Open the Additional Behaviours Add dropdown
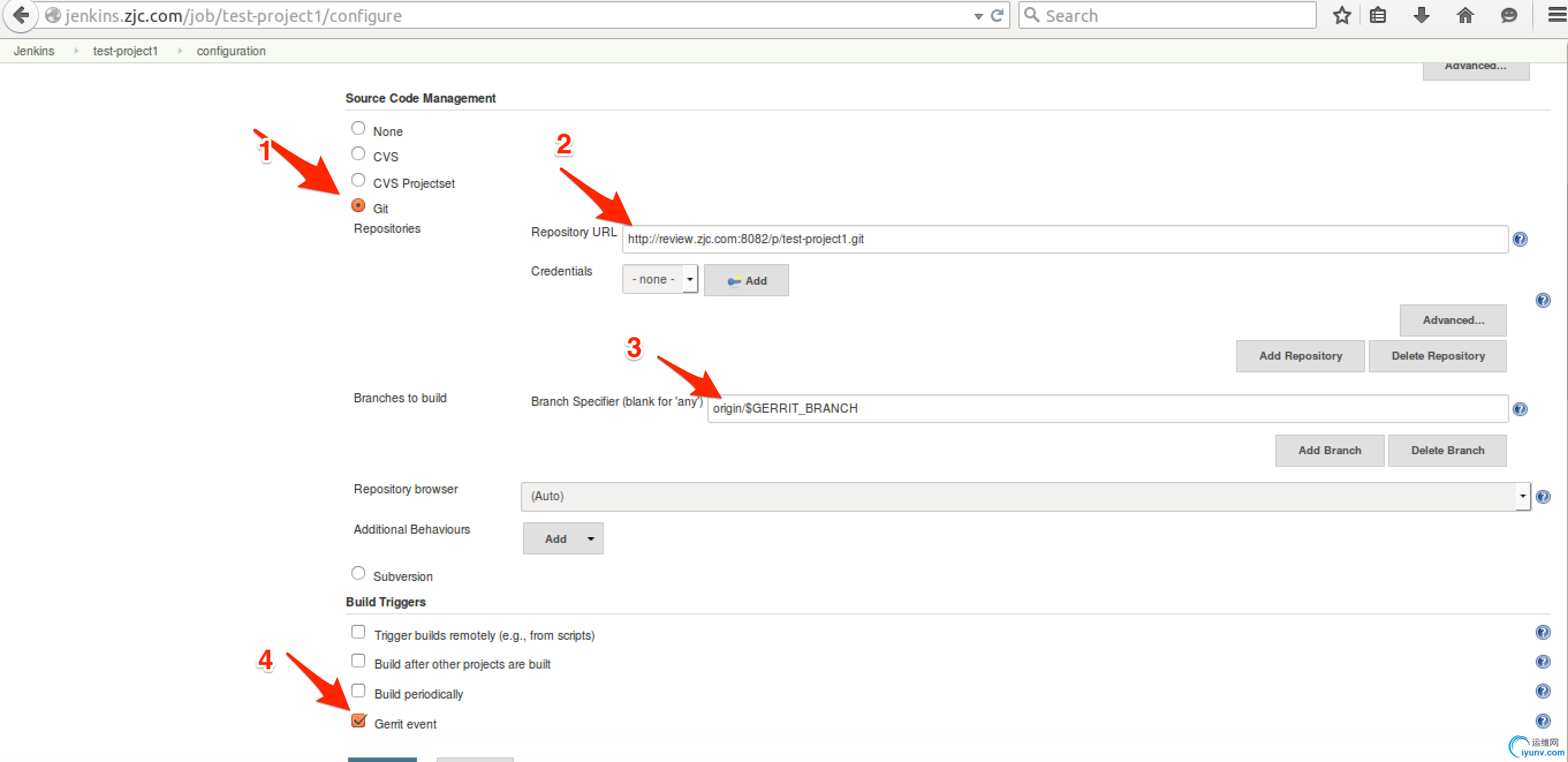1568x762 pixels. pos(563,539)
